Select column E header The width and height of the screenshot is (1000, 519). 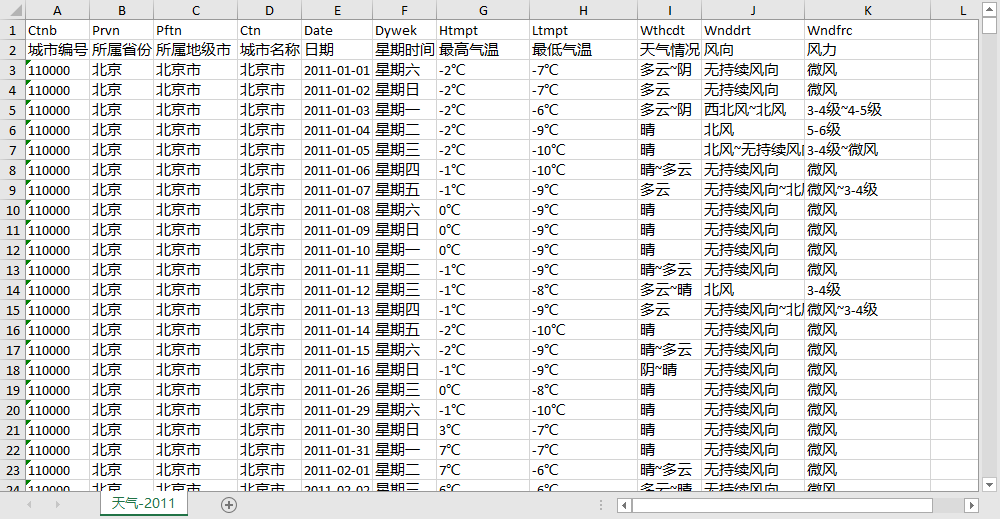[337, 11]
